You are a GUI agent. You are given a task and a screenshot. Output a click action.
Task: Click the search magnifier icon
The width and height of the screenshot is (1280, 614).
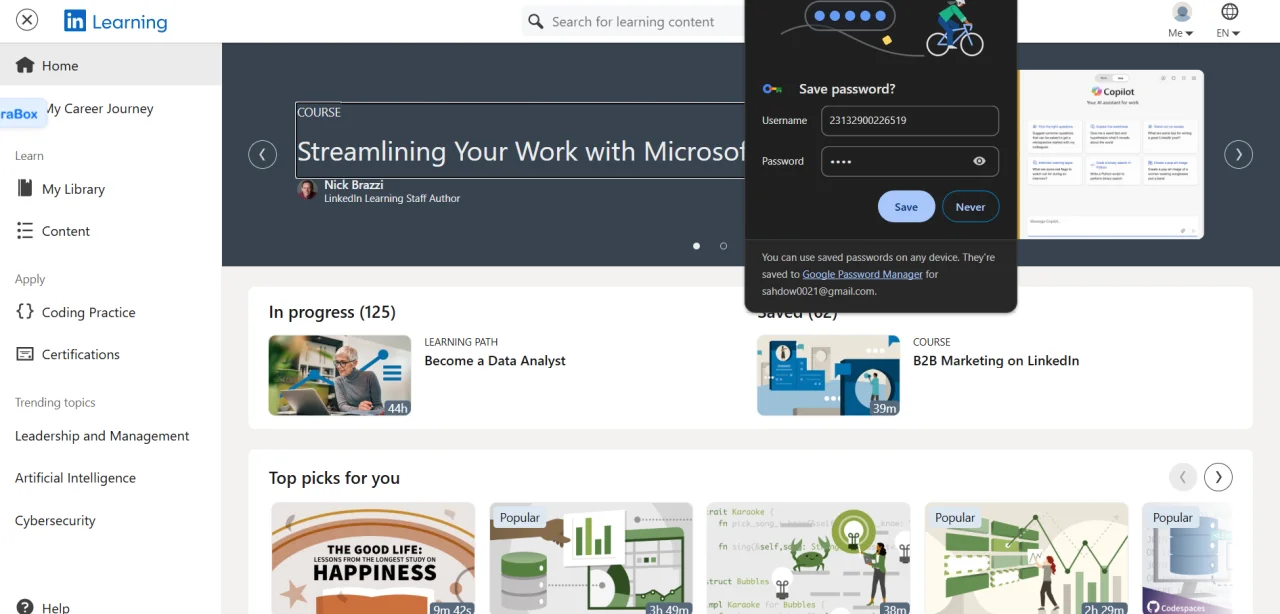pyautogui.click(x=535, y=21)
